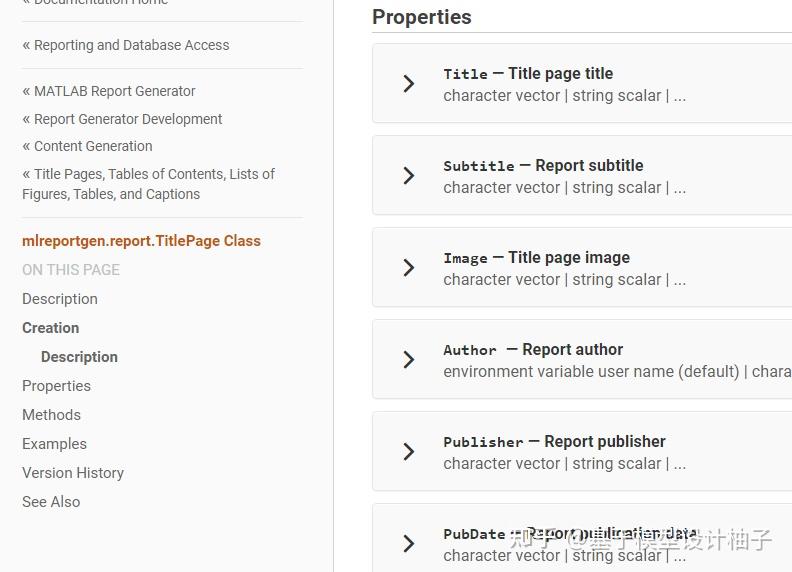Expand the PubDate property chevron
The image size is (792, 572).
(408, 544)
